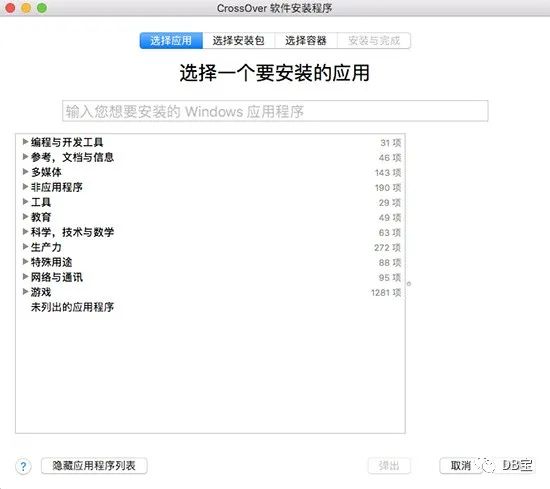The image size is (550, 489).
Task: Switch to the 选择安装包 tab
Action: [239, 41]
